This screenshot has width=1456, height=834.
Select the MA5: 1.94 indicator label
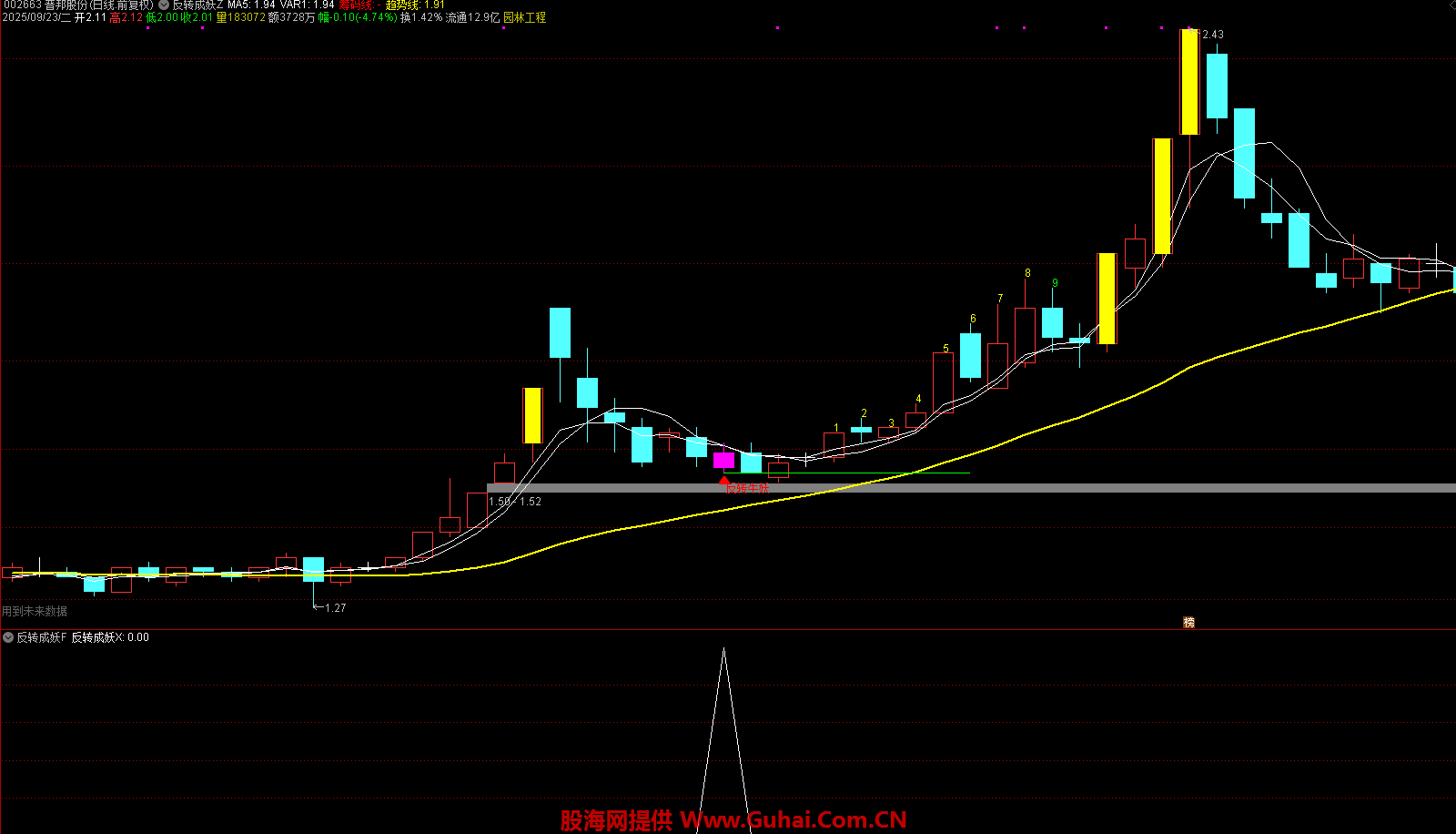pyautogui.click(x=251, y=5)
